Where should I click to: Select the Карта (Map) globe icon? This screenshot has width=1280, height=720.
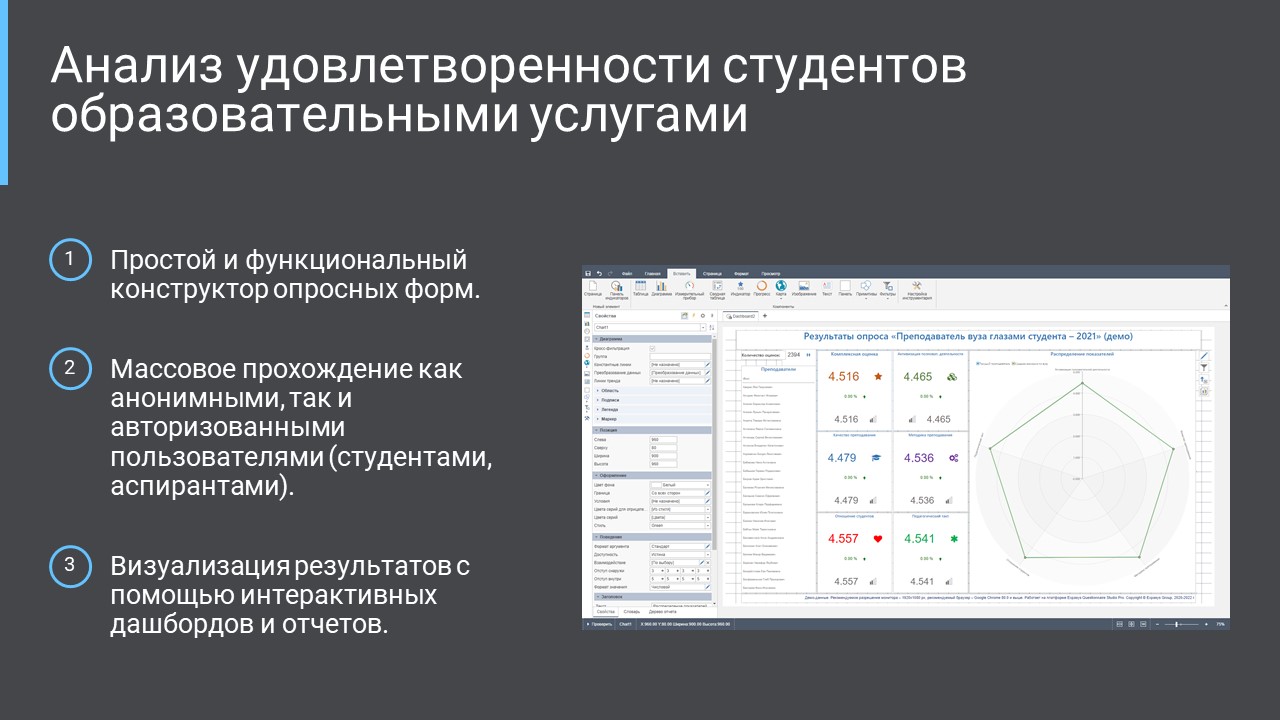782,288
